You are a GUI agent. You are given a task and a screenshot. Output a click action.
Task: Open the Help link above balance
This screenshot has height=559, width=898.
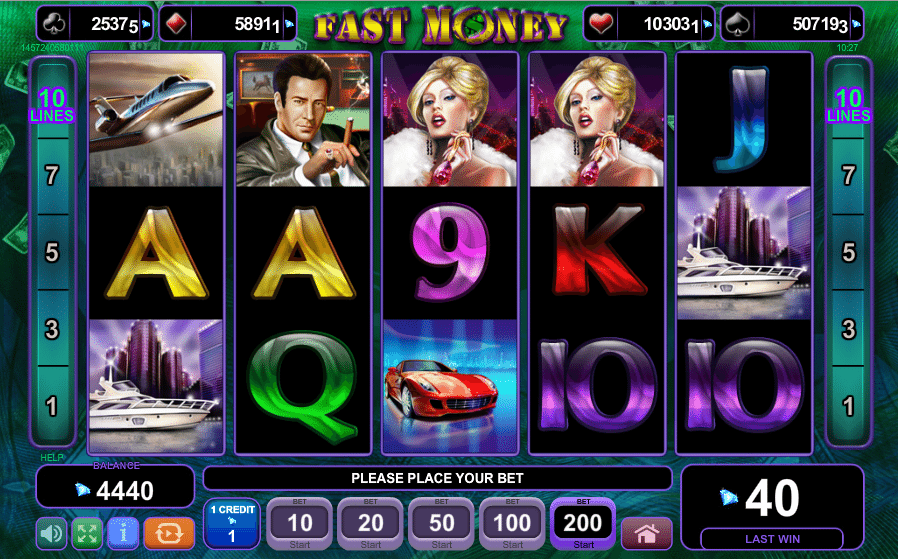coord(52,458)
